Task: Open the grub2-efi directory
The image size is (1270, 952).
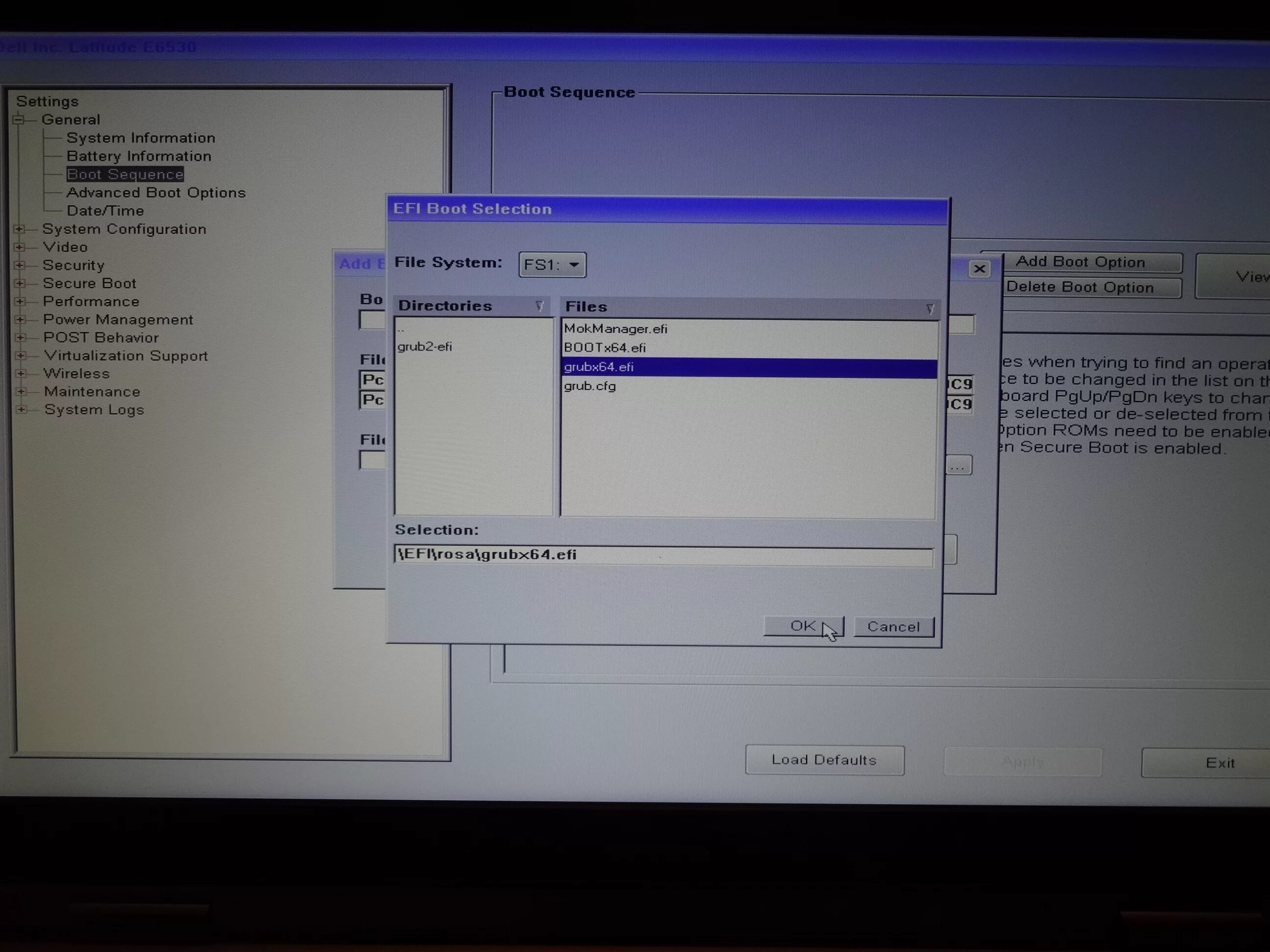Action: [x=425, y=347]
